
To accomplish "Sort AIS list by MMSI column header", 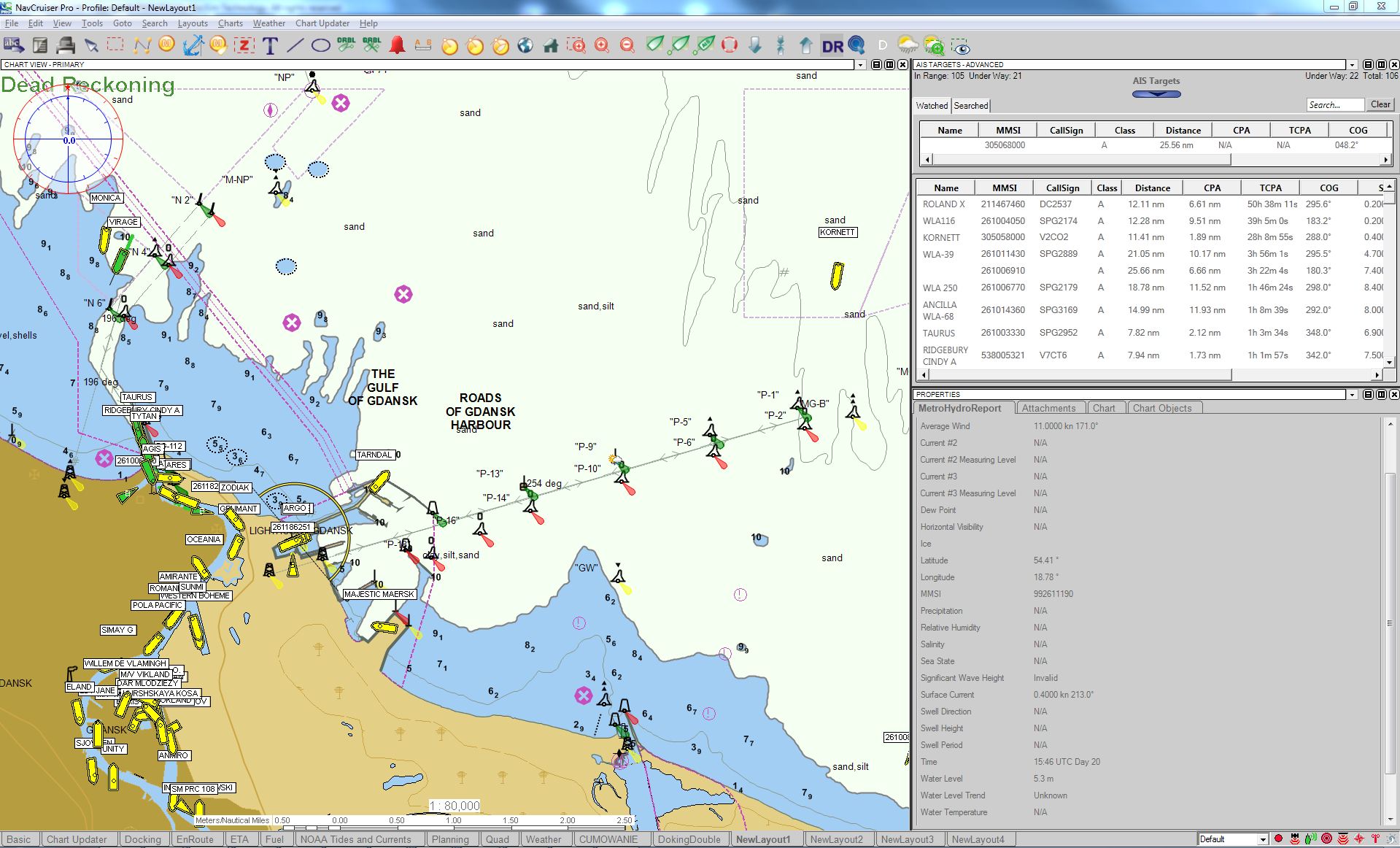I will point(1004,188).
